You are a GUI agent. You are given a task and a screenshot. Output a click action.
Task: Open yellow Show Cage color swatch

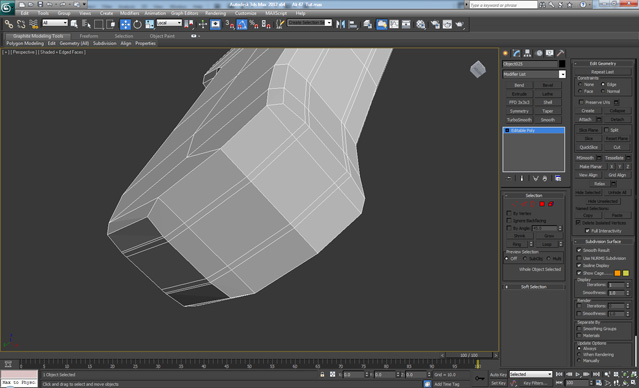pyautogui.click(x=626, y=273)
